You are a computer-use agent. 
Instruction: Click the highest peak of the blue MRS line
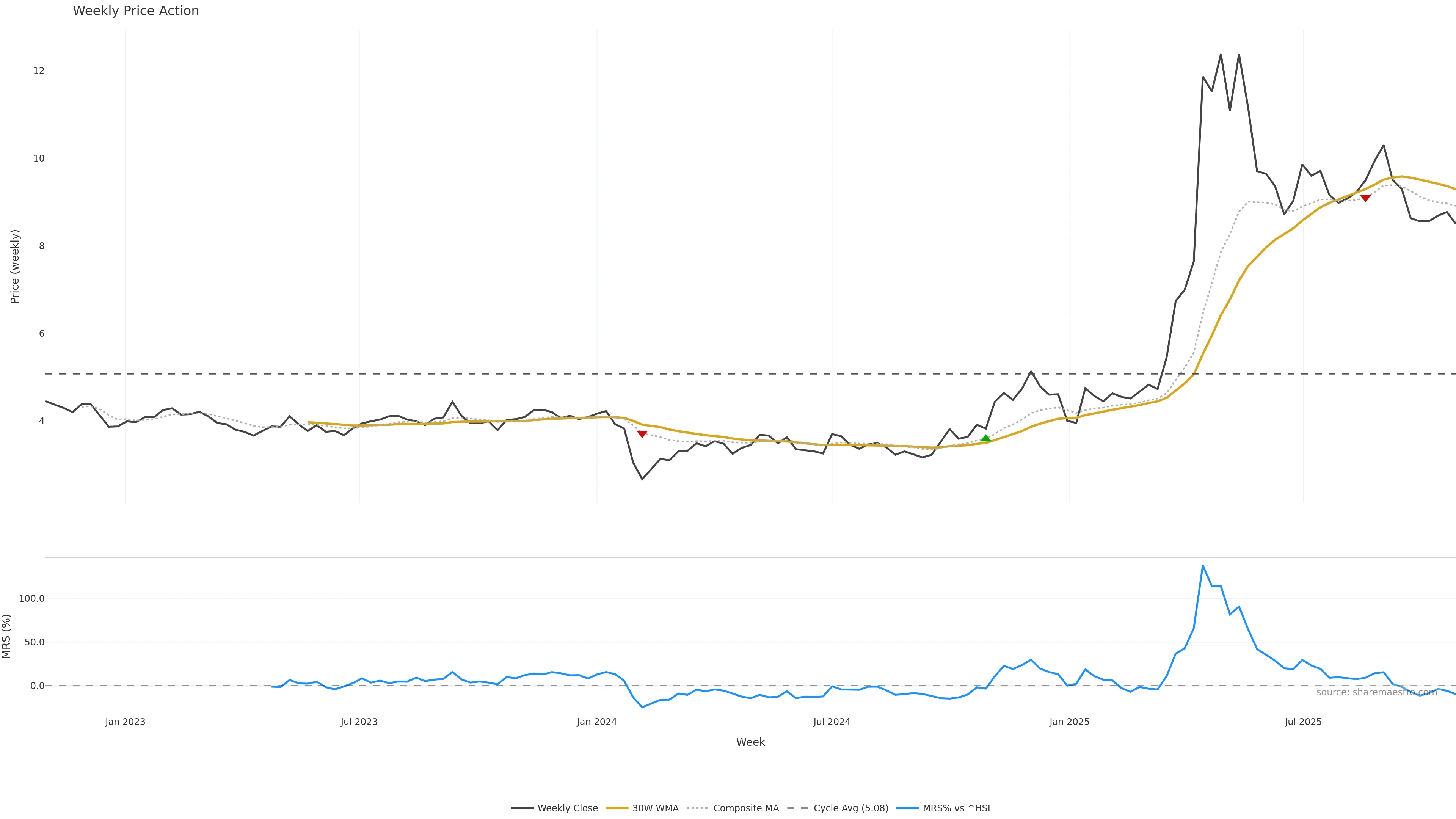(x=1203, y=566)
